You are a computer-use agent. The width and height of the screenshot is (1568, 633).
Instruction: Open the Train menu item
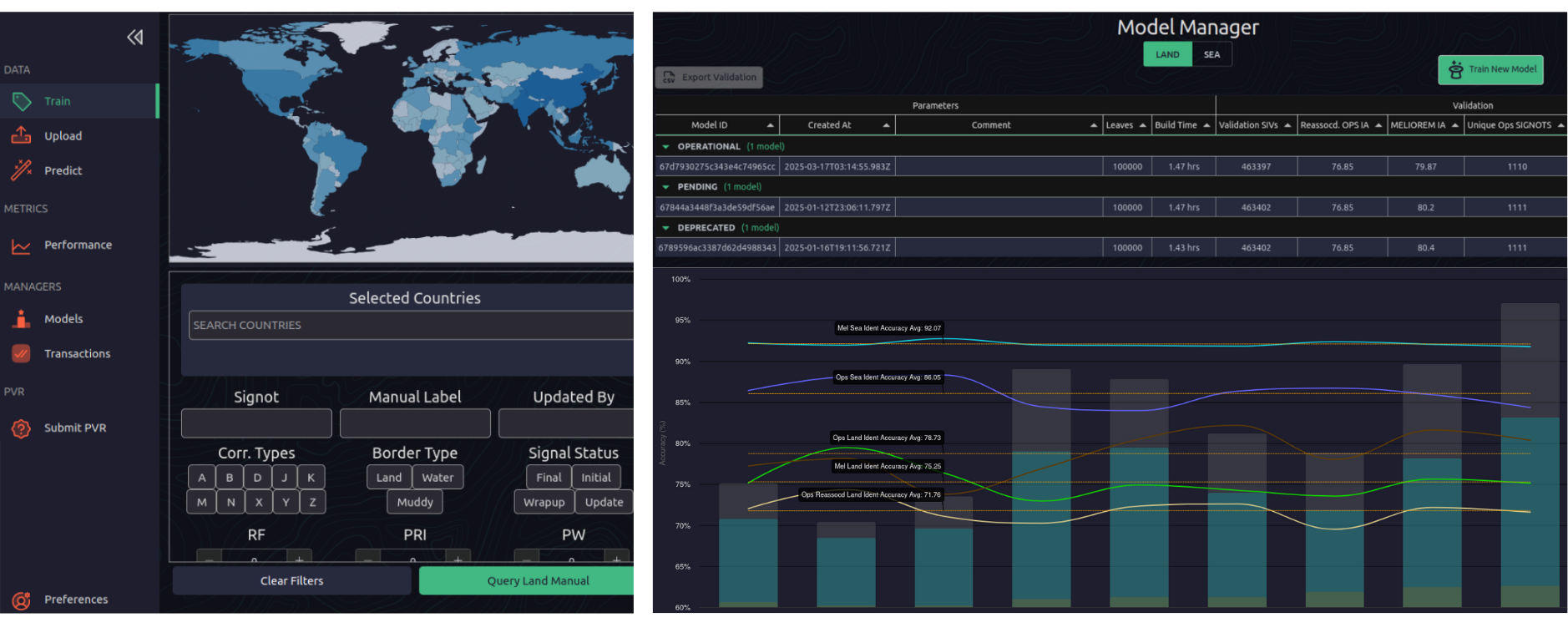78,101
